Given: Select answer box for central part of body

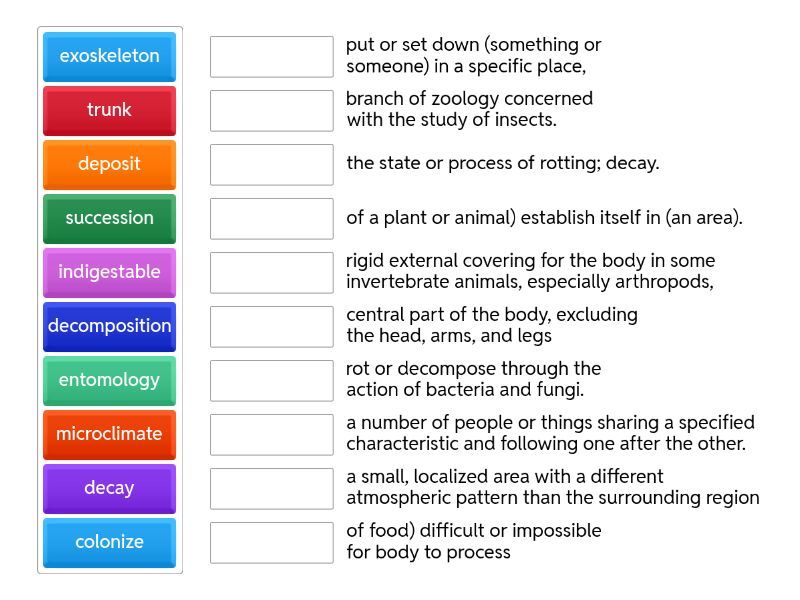Looking at the screenshot, I should [271, 326].
